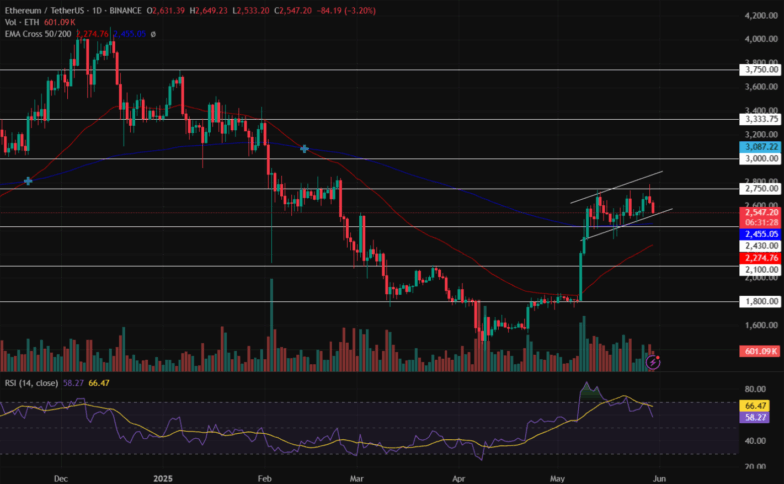This screenshot has width=784, height=484.
Task: Click the 4,000.00 price axis tick
Action: [x=761, y=39]
